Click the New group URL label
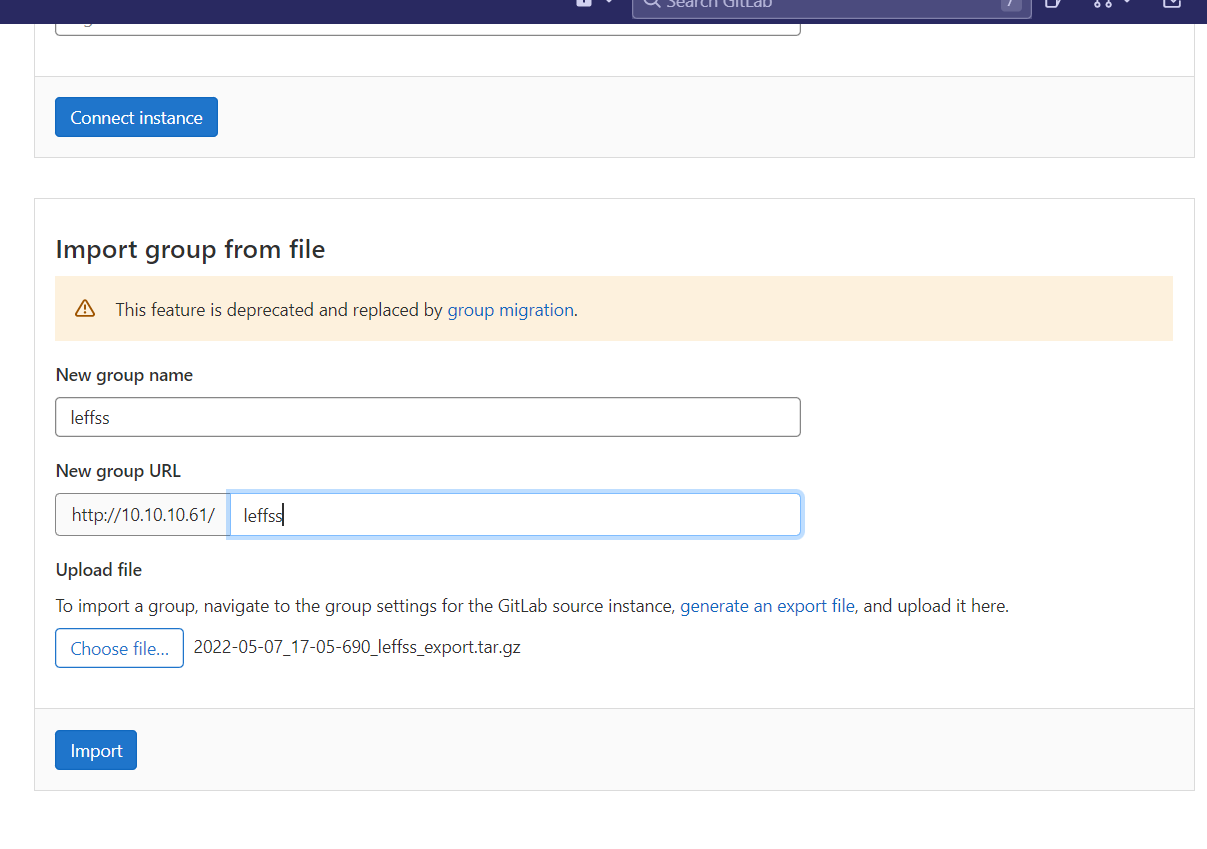Image resolution: width=1207 pixels, height=849 pixels. point(118,471)
